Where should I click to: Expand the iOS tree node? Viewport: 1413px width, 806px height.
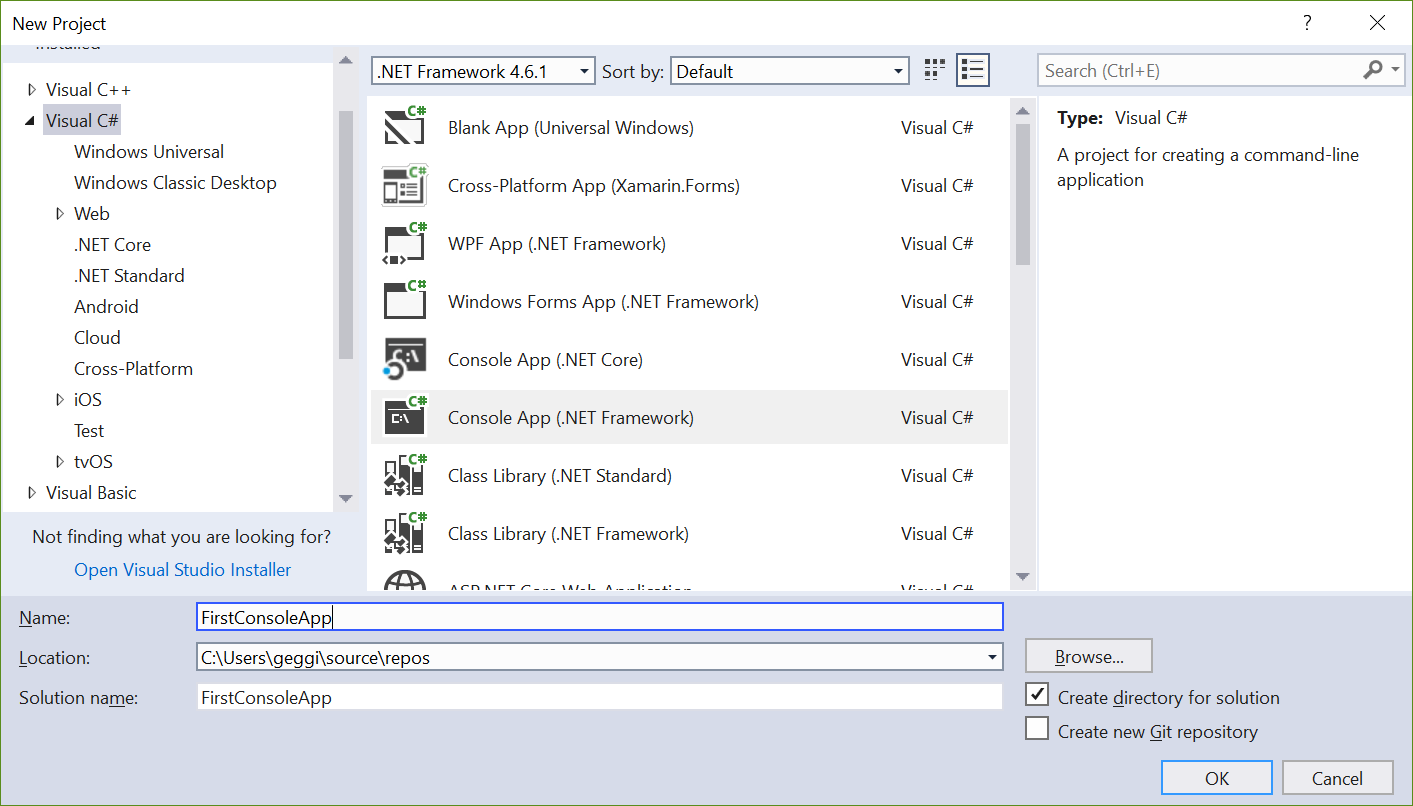tap(61, 400)
